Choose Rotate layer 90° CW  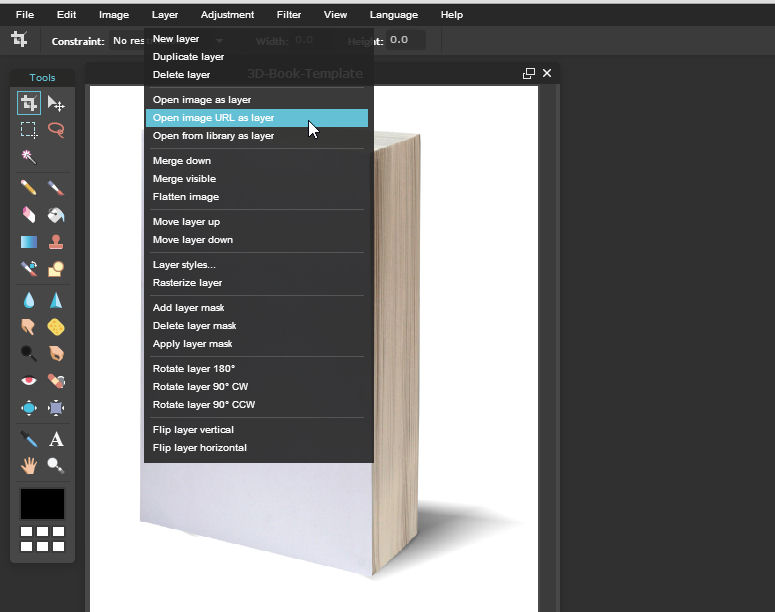257,387
